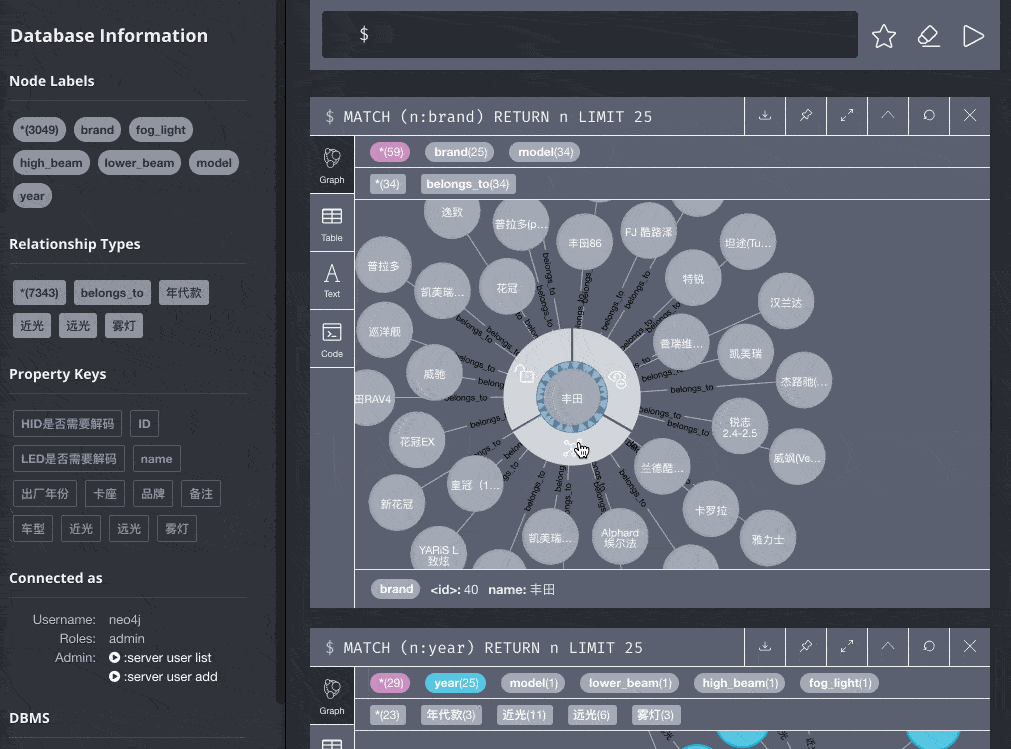The width and height of the screenshot is (1011, 749).
Task: Clear the editor with the eraser icon
Action: point(928,36)
